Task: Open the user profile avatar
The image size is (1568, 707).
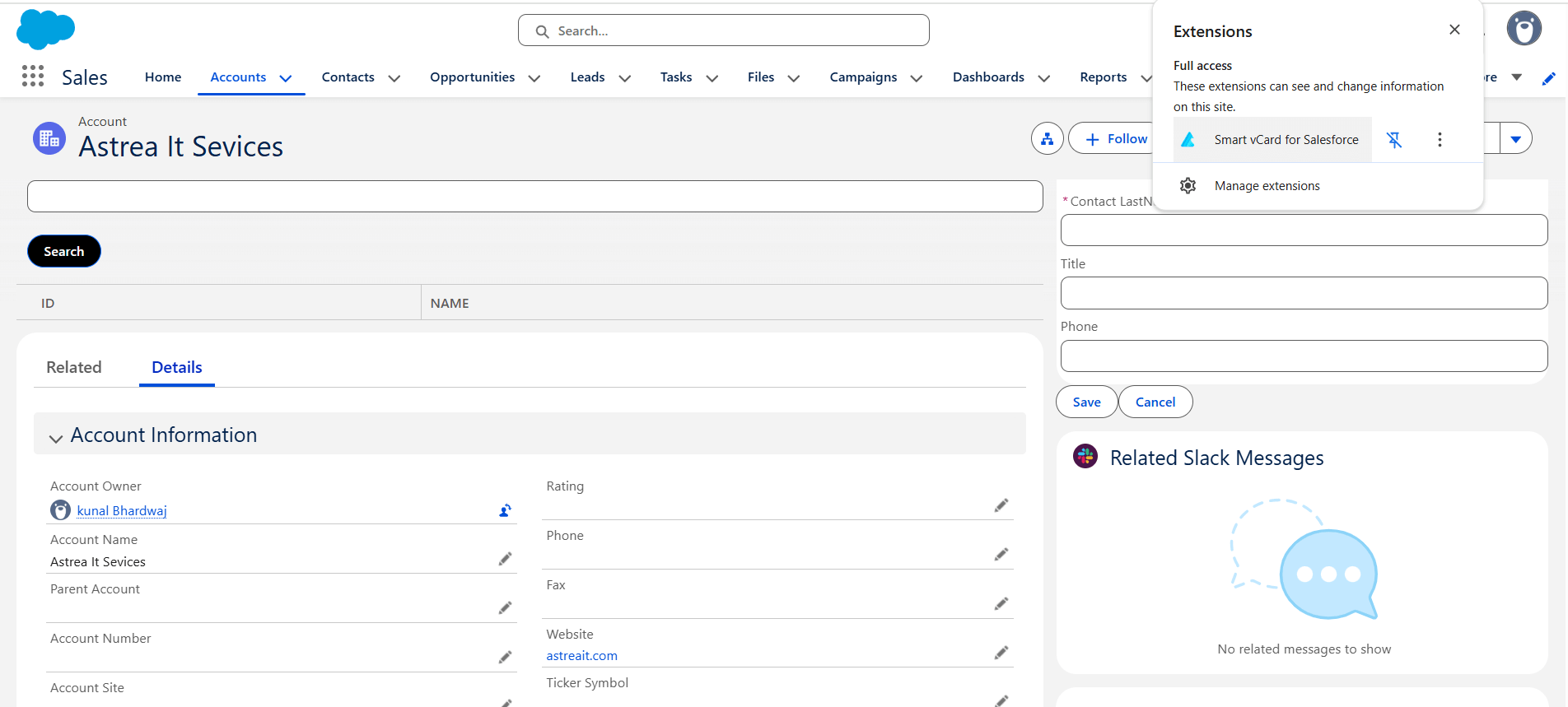Action: [1524, 30]
